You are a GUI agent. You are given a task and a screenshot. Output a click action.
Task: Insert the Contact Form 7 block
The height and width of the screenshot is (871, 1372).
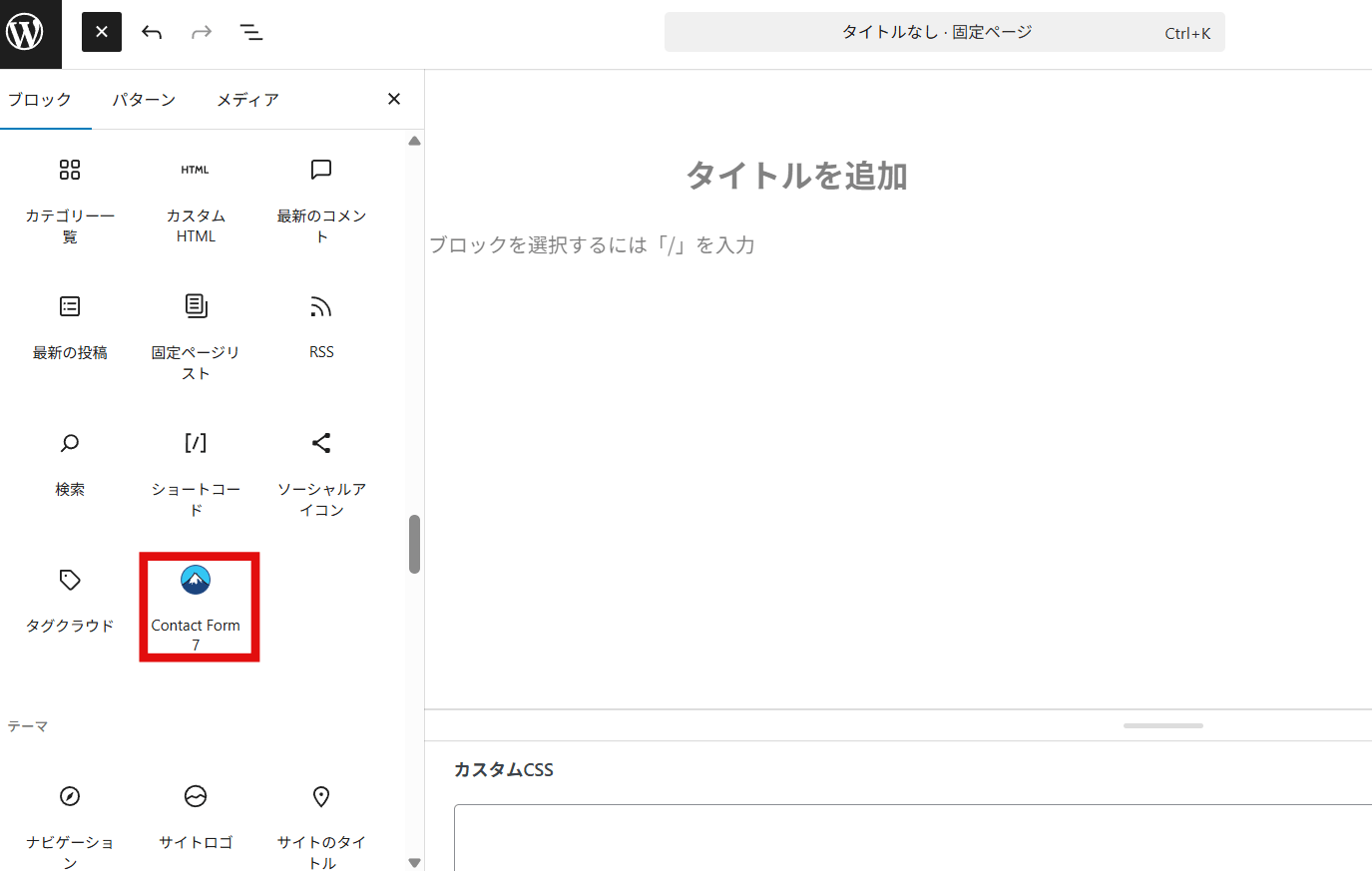[x=196, y=605]
